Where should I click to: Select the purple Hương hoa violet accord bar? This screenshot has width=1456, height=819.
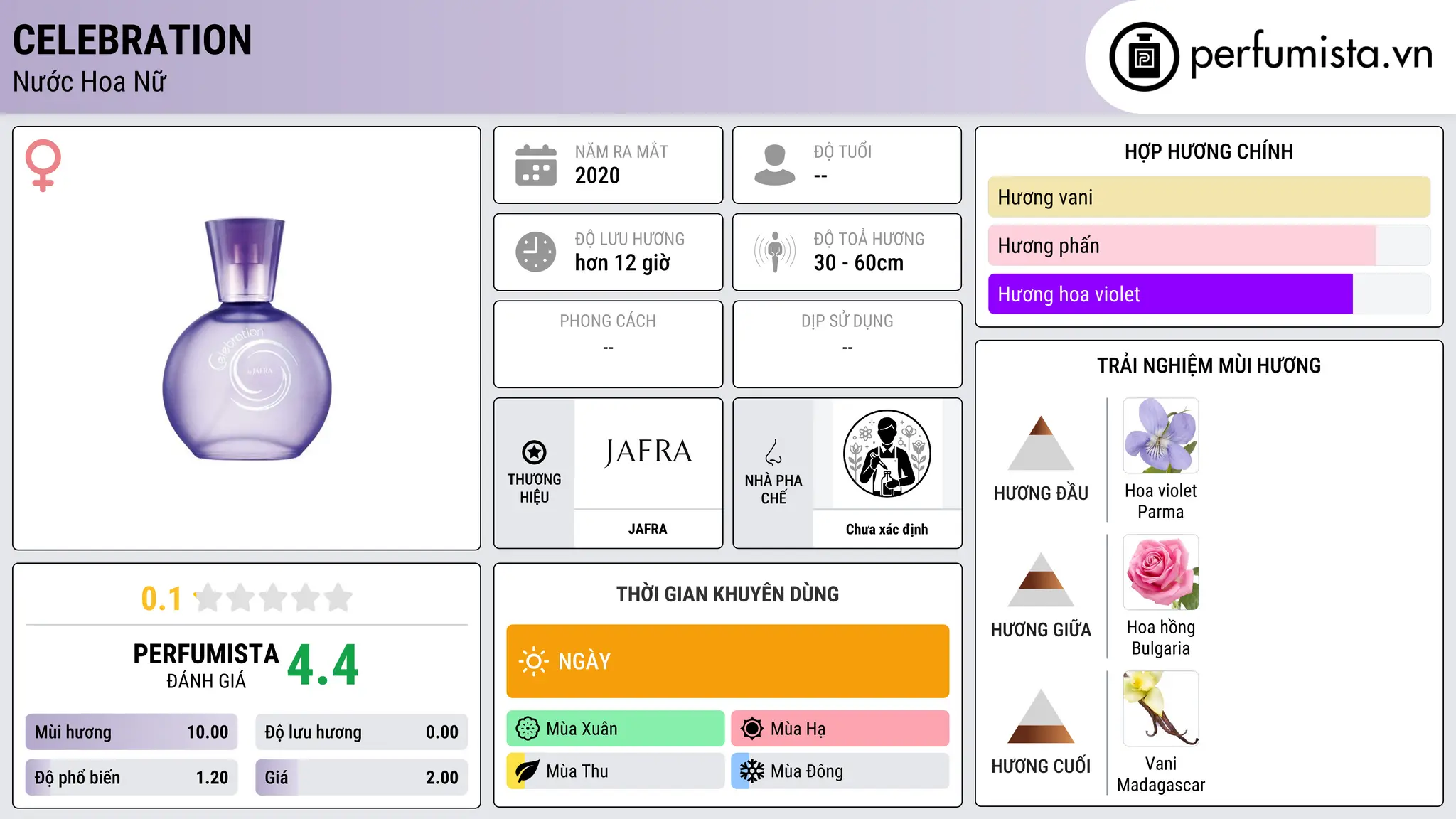point(1209,294)
